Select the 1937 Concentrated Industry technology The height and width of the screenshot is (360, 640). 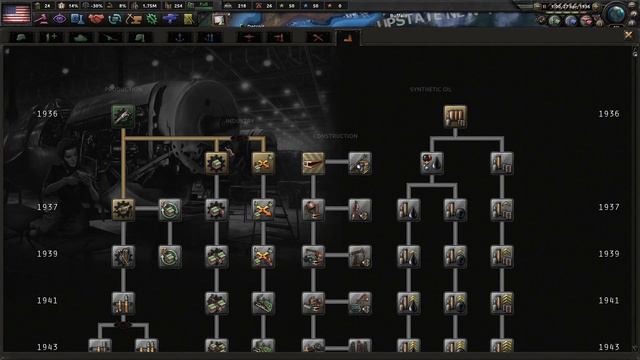pyautogui.click(x=216, y=209)
